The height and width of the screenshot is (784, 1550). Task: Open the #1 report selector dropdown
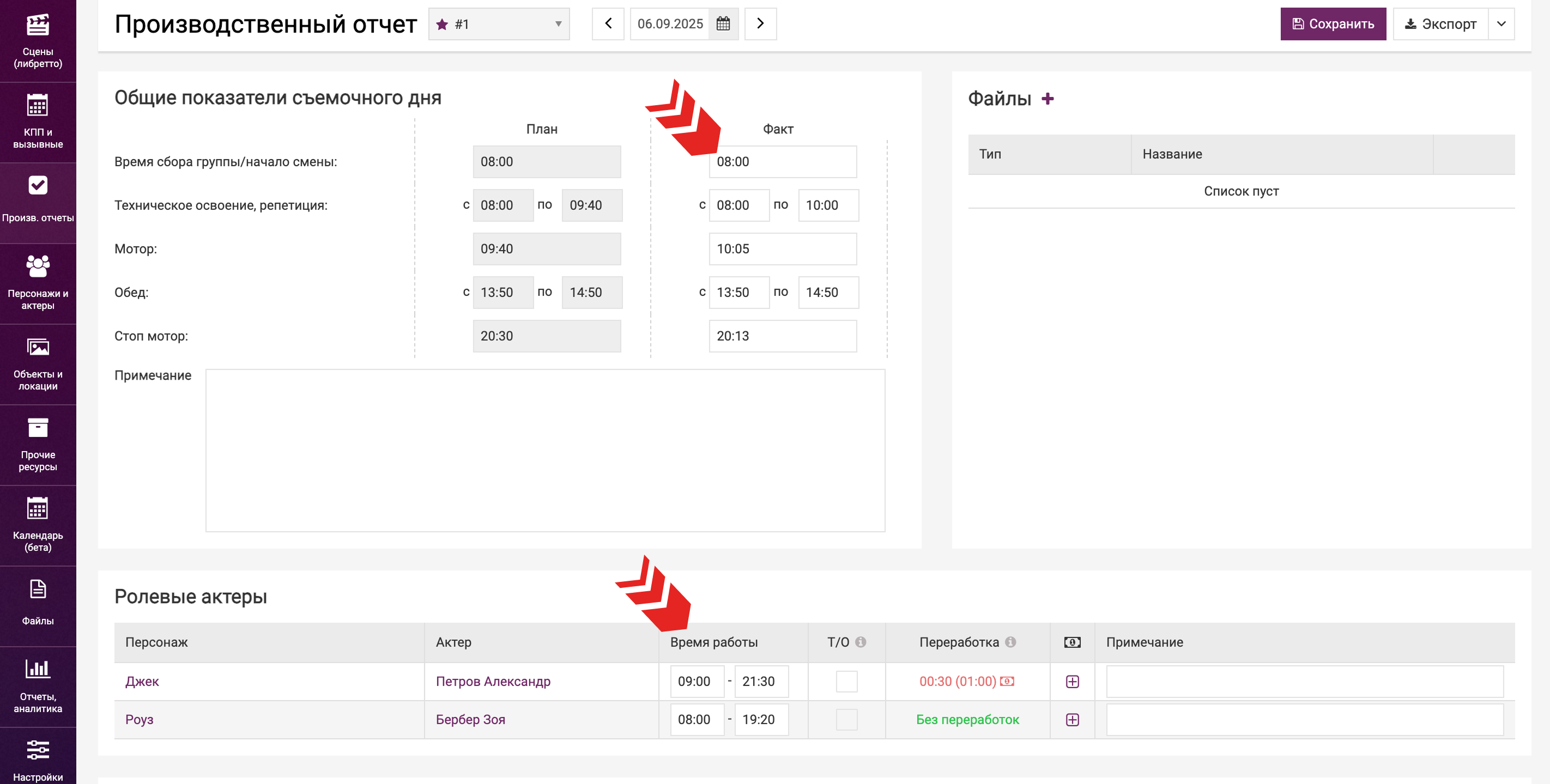coord(499,24)
